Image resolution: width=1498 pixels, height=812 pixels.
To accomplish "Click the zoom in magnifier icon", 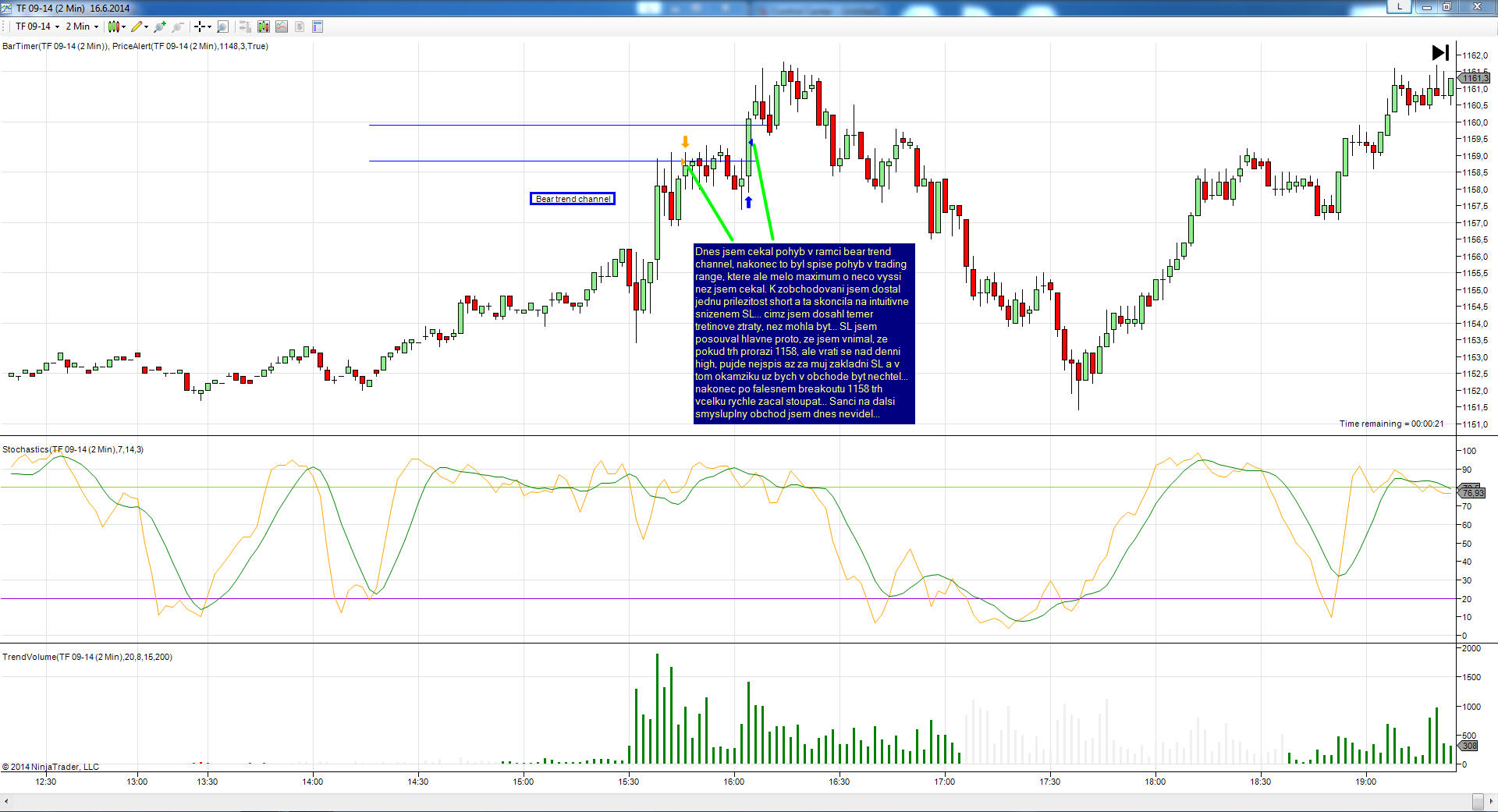I will pos(160,27).
